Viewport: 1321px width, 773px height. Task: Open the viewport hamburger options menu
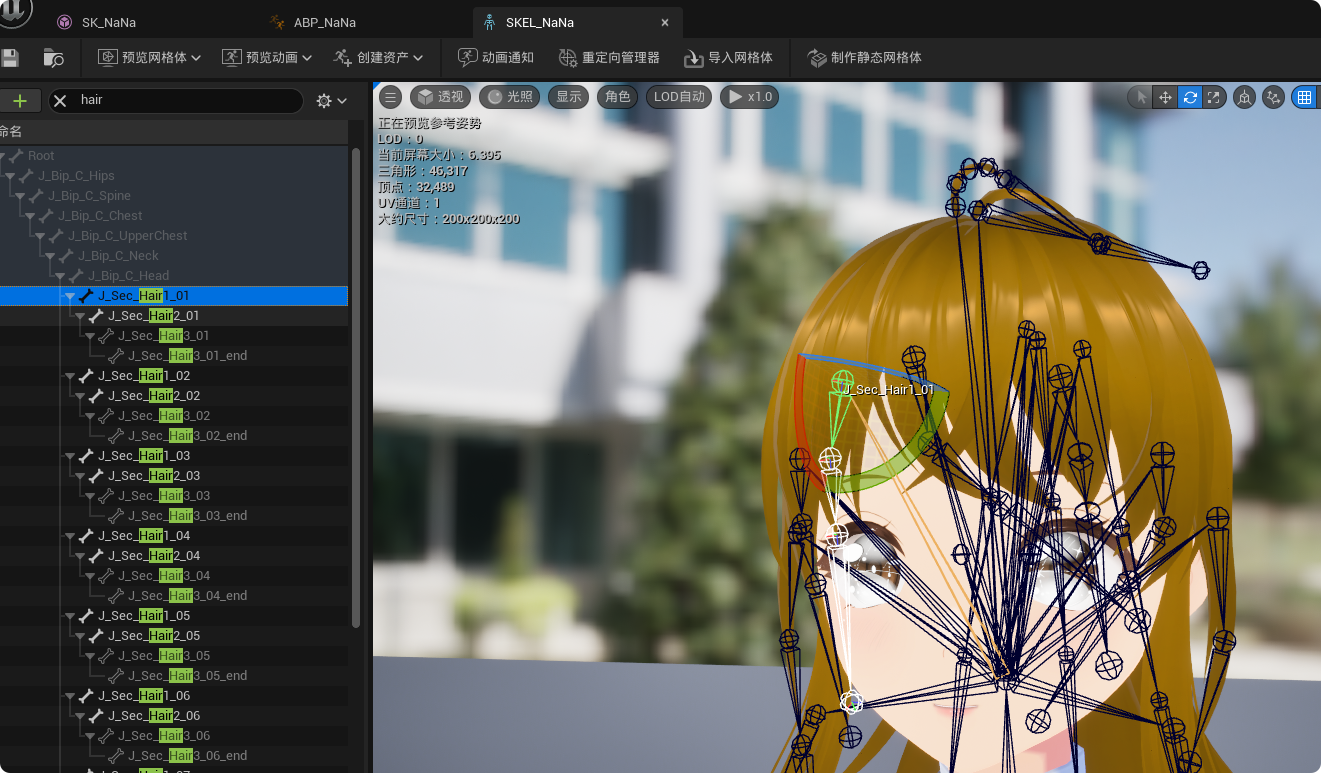(x=390, y=97)
